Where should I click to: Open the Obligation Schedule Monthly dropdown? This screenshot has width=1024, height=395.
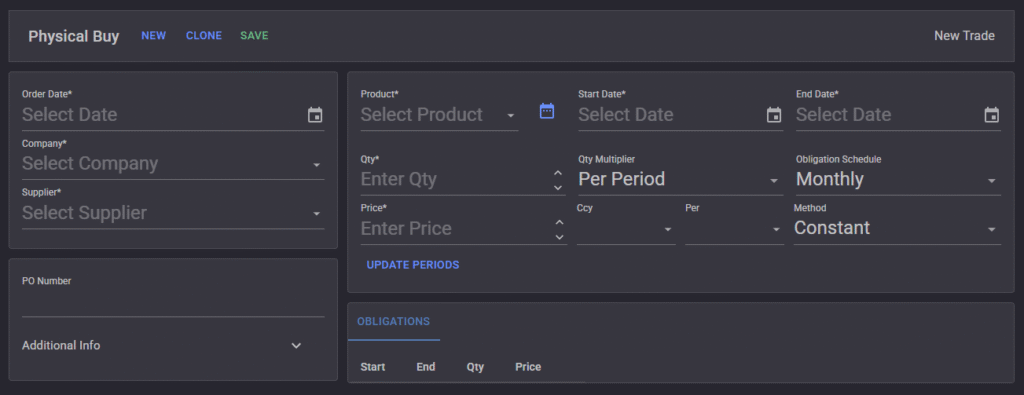pos(898,180)
